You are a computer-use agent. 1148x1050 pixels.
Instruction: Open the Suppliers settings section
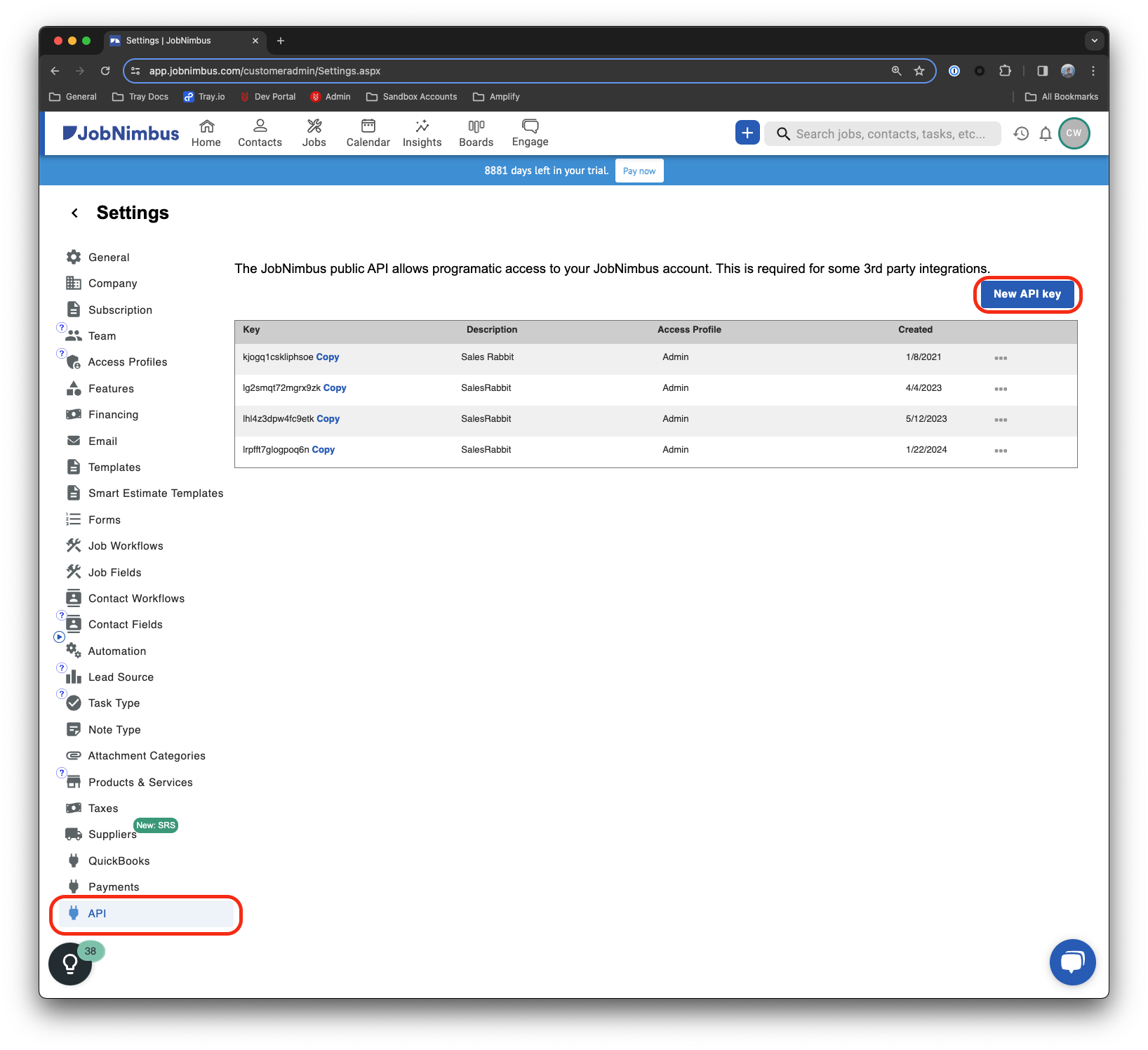point(112,835)
